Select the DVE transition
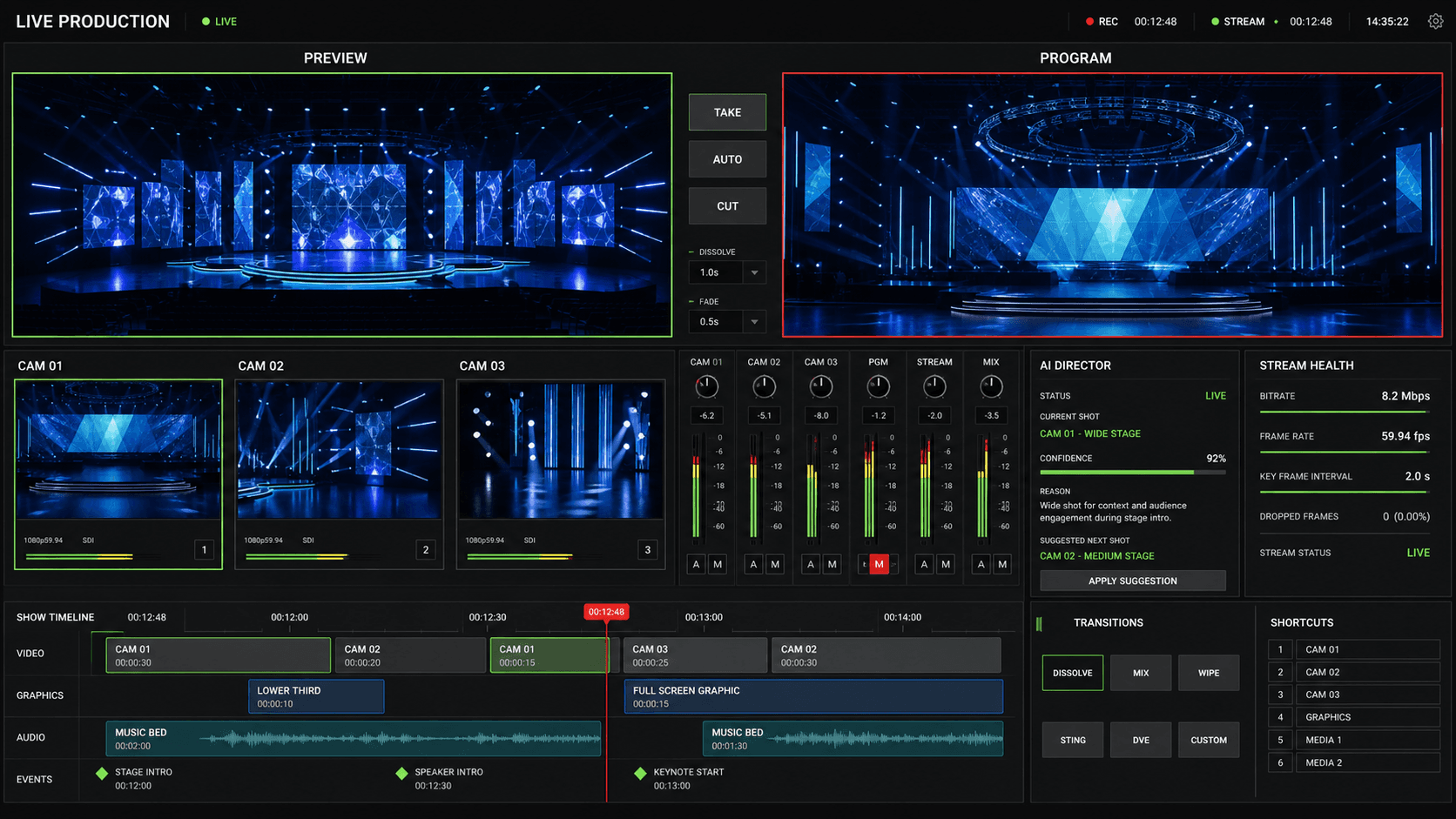The image size is (1456, 819). coord(1141,740)
